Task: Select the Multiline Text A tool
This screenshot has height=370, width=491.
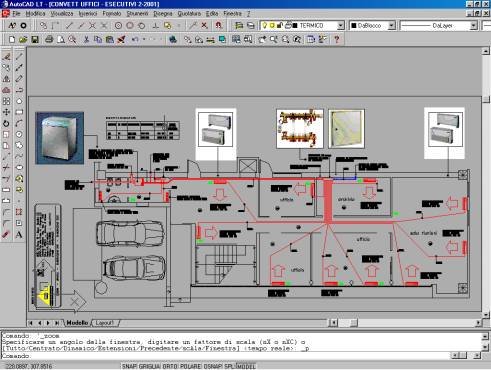Action: point(19,234)
